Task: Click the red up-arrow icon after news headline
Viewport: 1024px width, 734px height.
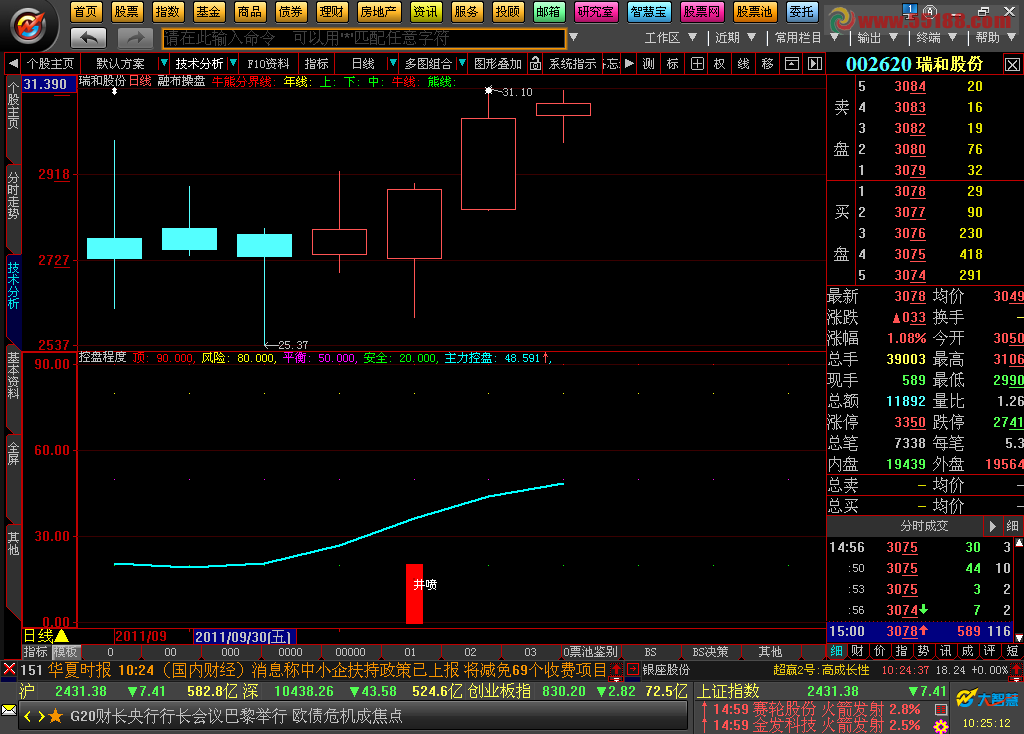Action: point(616,669)
